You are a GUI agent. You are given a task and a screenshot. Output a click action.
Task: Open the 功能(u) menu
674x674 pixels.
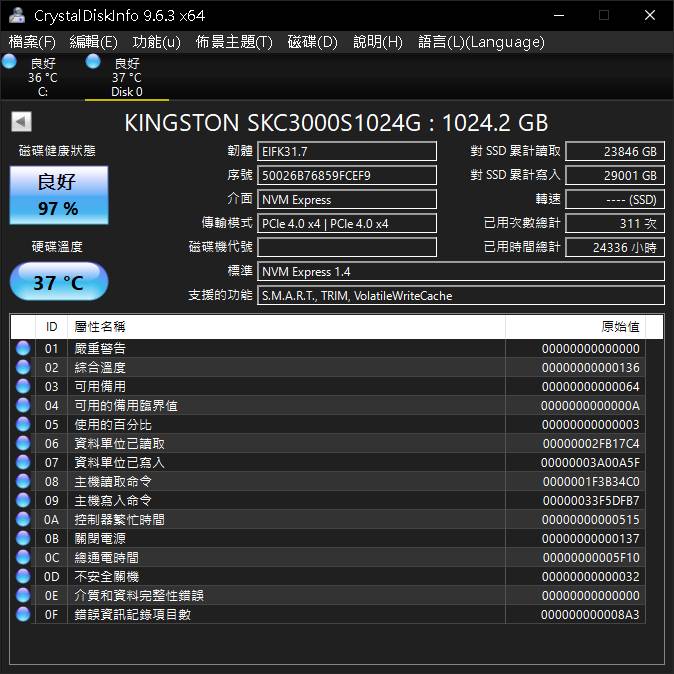[x=156, y=42]
